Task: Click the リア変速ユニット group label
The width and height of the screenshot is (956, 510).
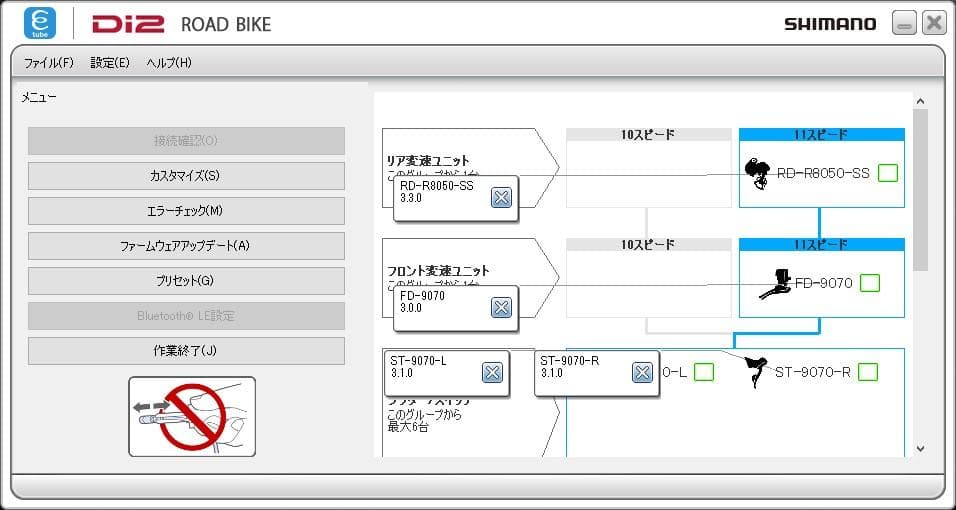Action: 429,161
